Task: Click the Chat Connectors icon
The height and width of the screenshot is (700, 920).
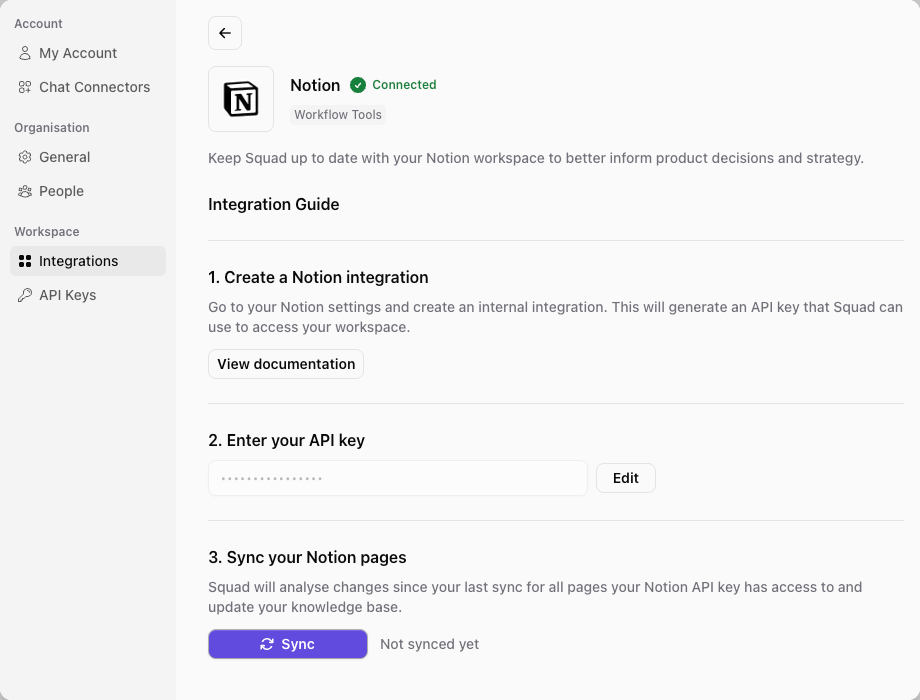Action: click(23, 87)
